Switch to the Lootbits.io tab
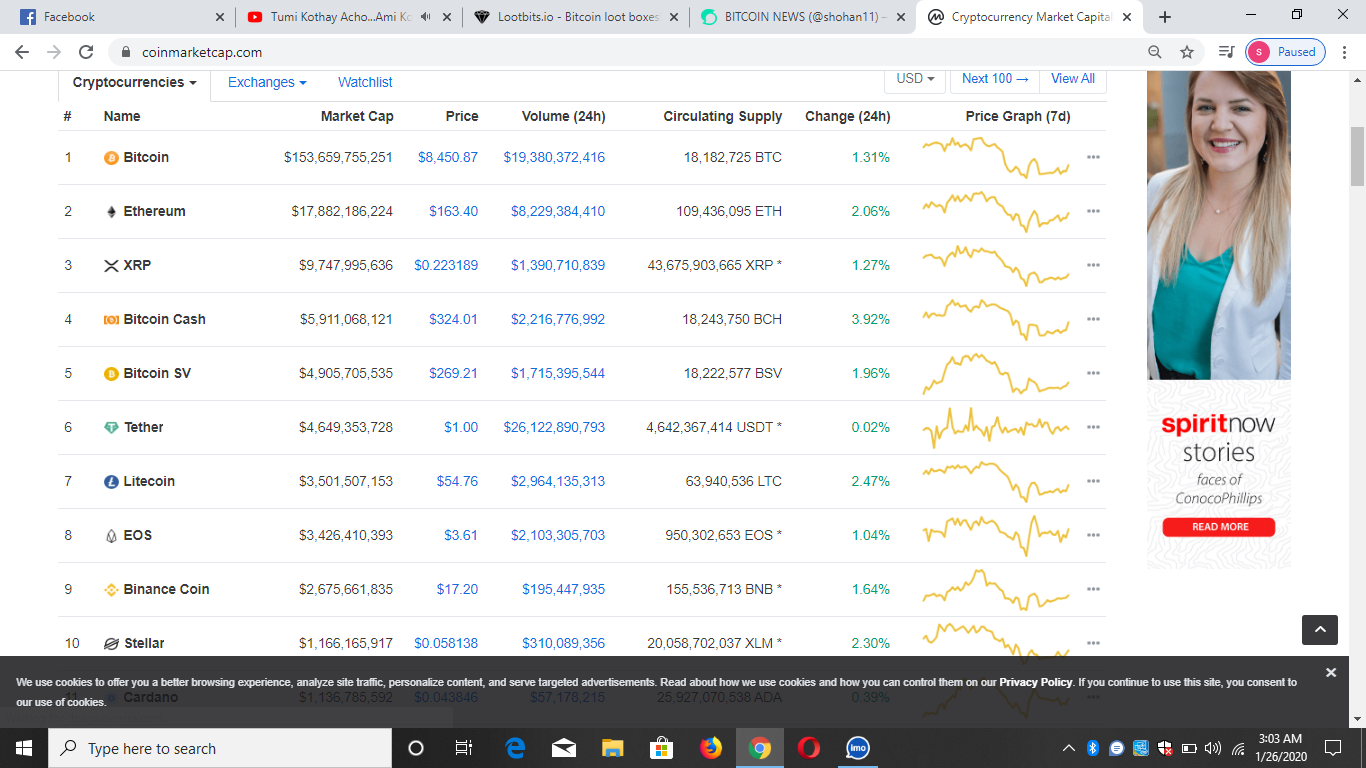 [575, 17]
